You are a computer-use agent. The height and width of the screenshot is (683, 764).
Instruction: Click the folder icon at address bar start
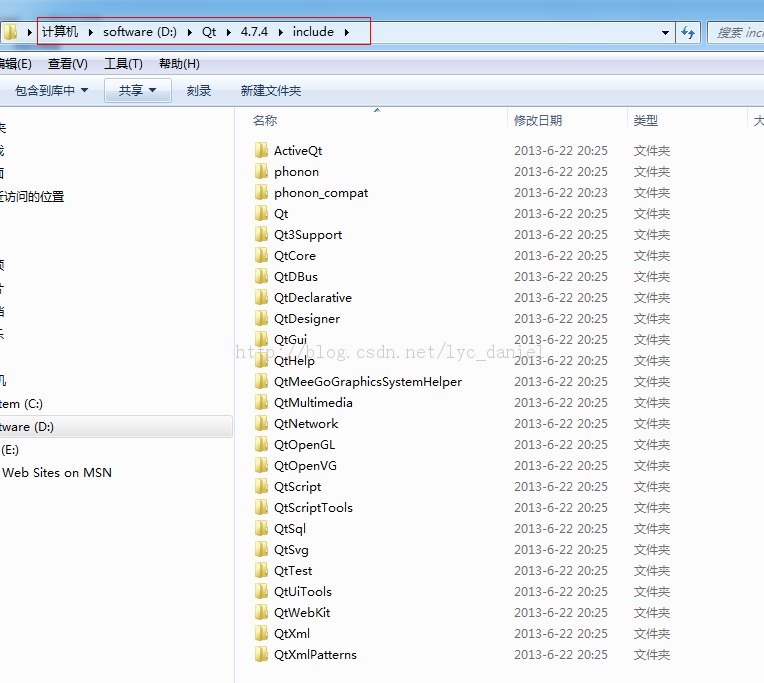(x=10, y=32)
